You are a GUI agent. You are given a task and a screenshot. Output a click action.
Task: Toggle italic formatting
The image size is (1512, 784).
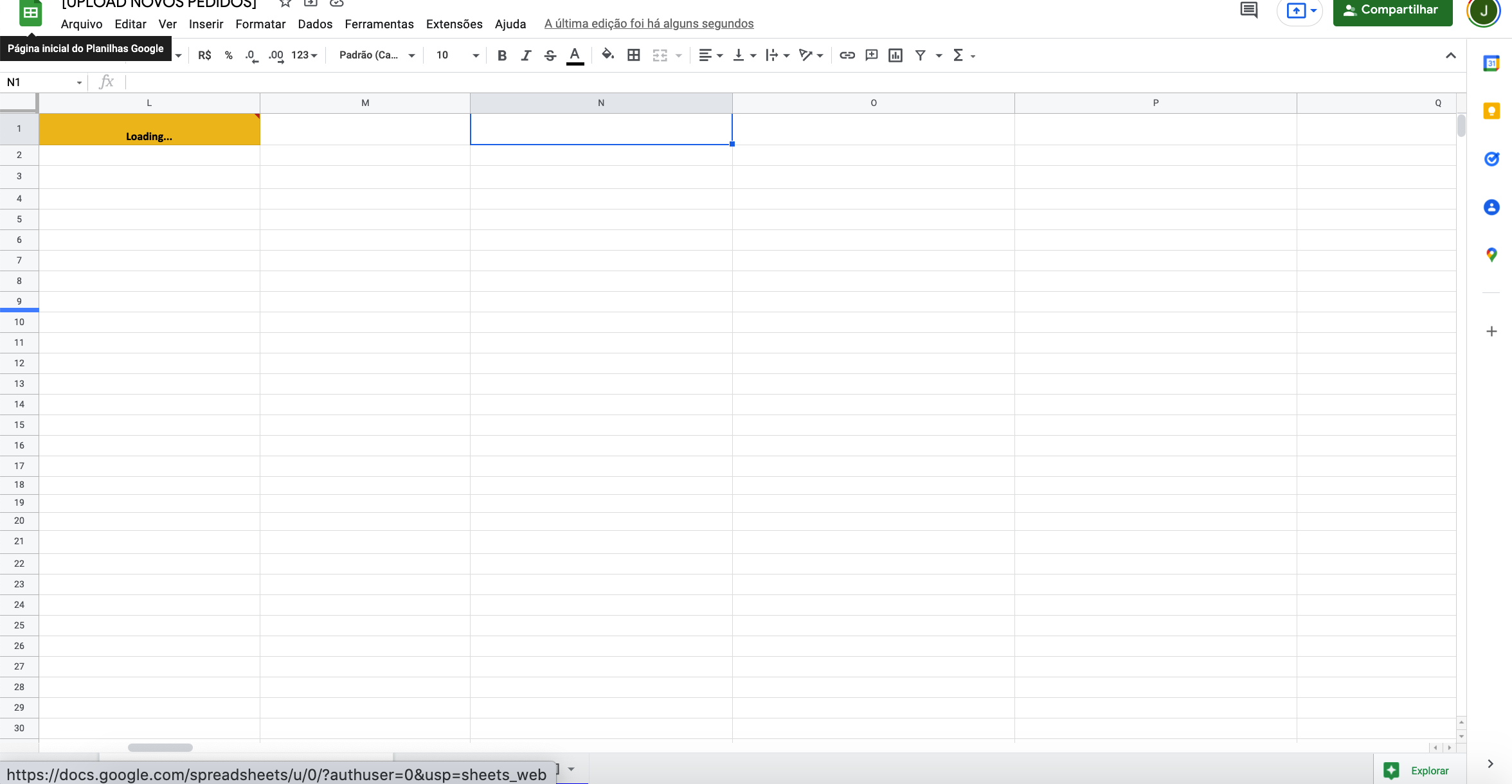click(526, 55)
